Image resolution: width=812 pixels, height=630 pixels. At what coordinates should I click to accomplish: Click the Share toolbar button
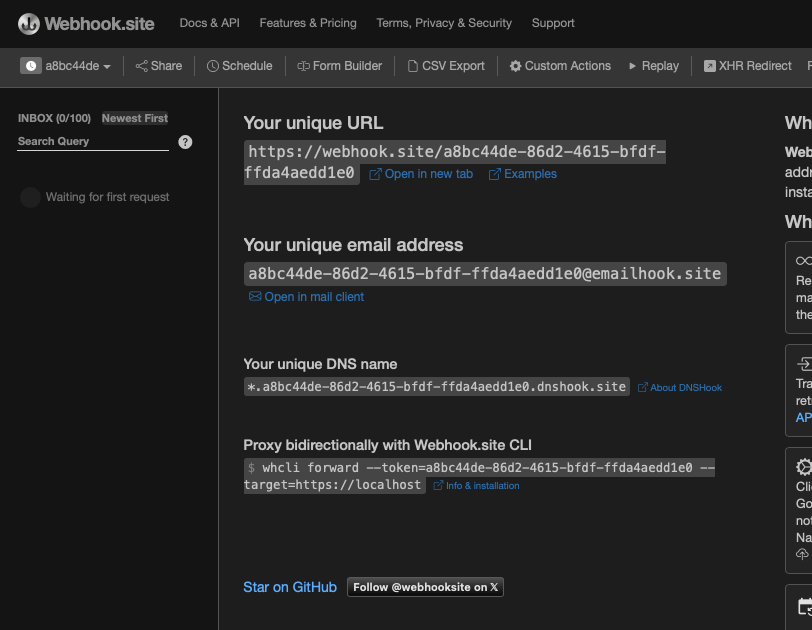[159, 66]
